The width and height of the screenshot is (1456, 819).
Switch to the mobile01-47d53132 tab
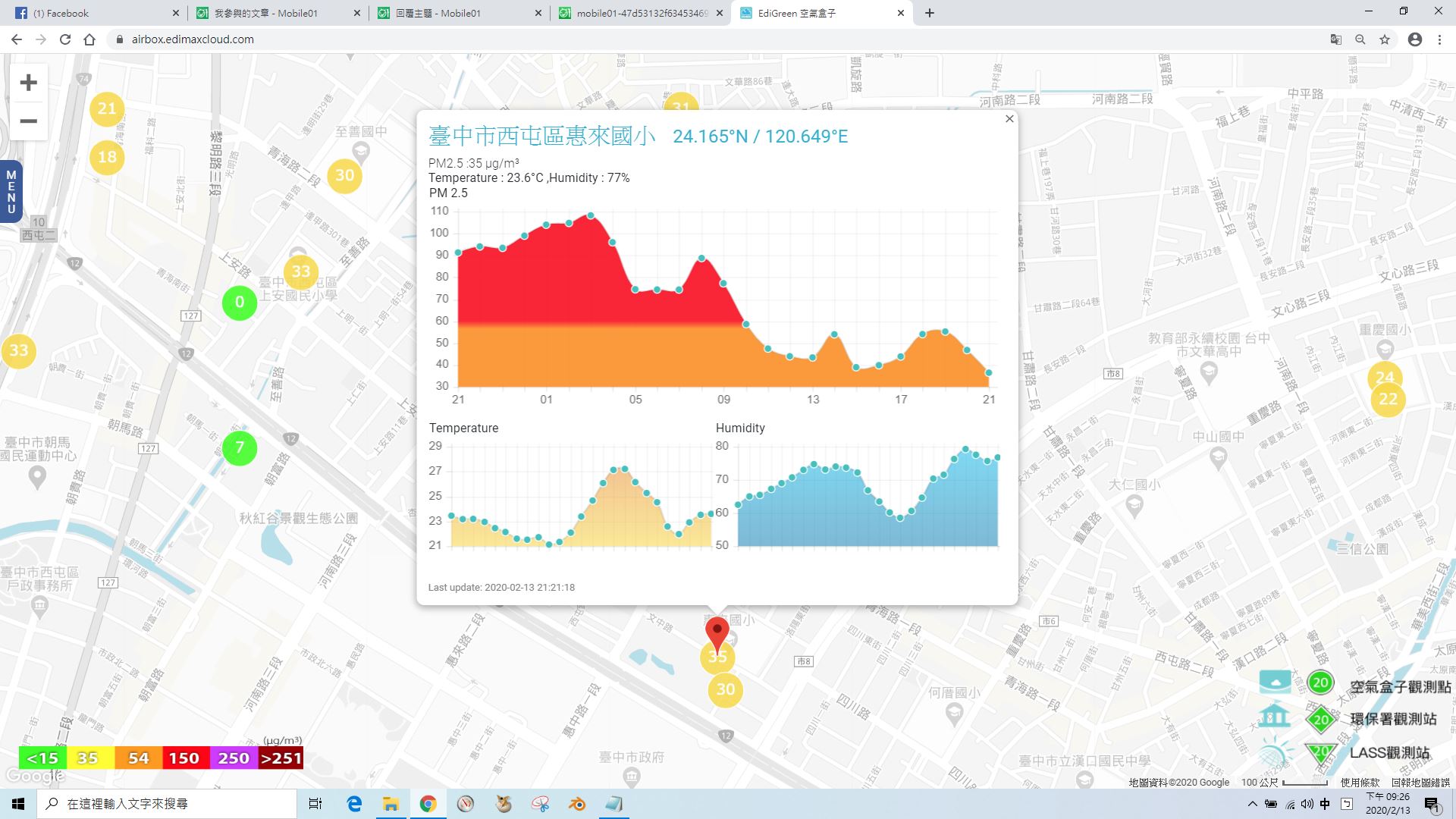[x=641, y=13]
